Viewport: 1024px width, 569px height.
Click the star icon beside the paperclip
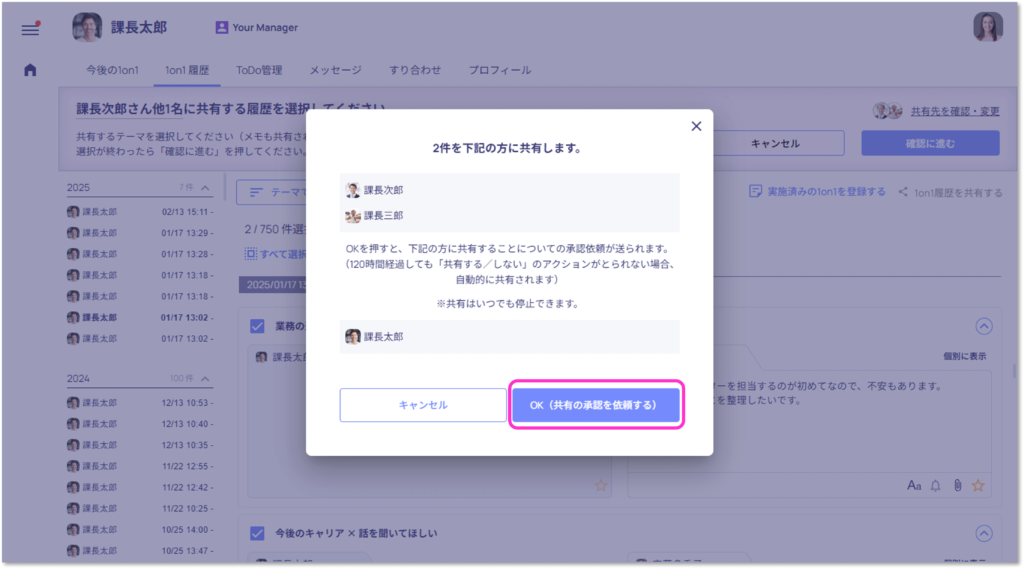(978, 485)
